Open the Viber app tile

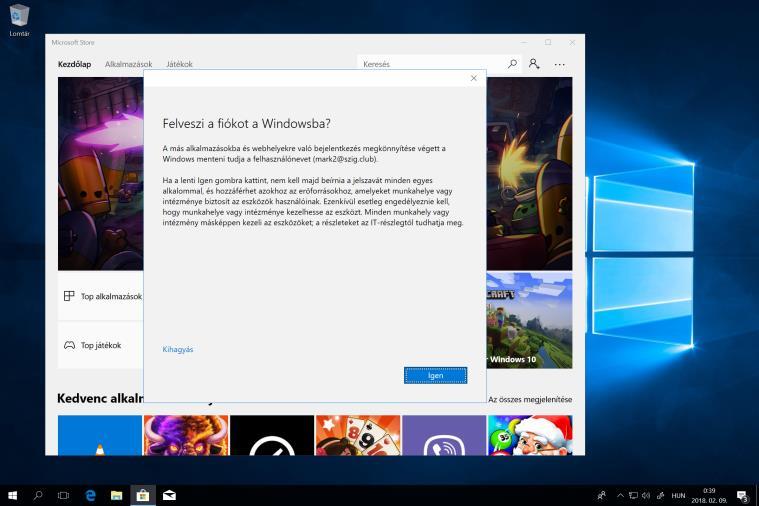click(x=444, y=435)
